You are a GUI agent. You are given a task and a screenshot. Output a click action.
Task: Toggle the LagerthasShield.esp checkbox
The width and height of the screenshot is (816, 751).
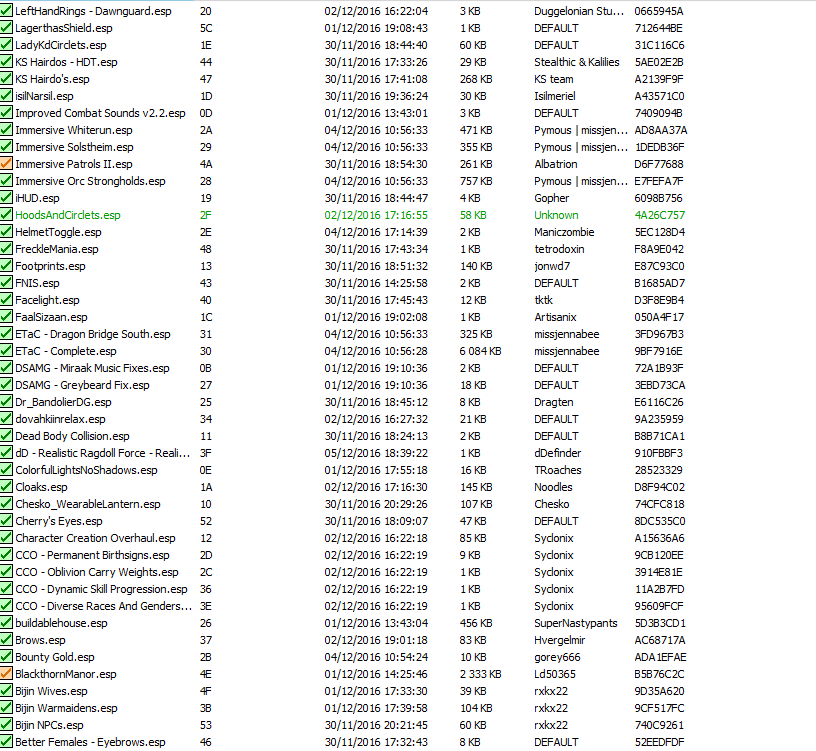pos(6,28)
